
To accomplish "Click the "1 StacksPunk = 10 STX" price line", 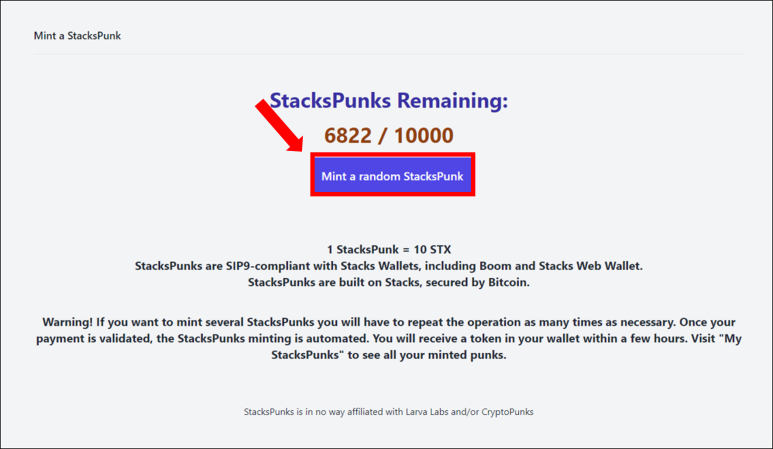I will [x=388, y=249].
